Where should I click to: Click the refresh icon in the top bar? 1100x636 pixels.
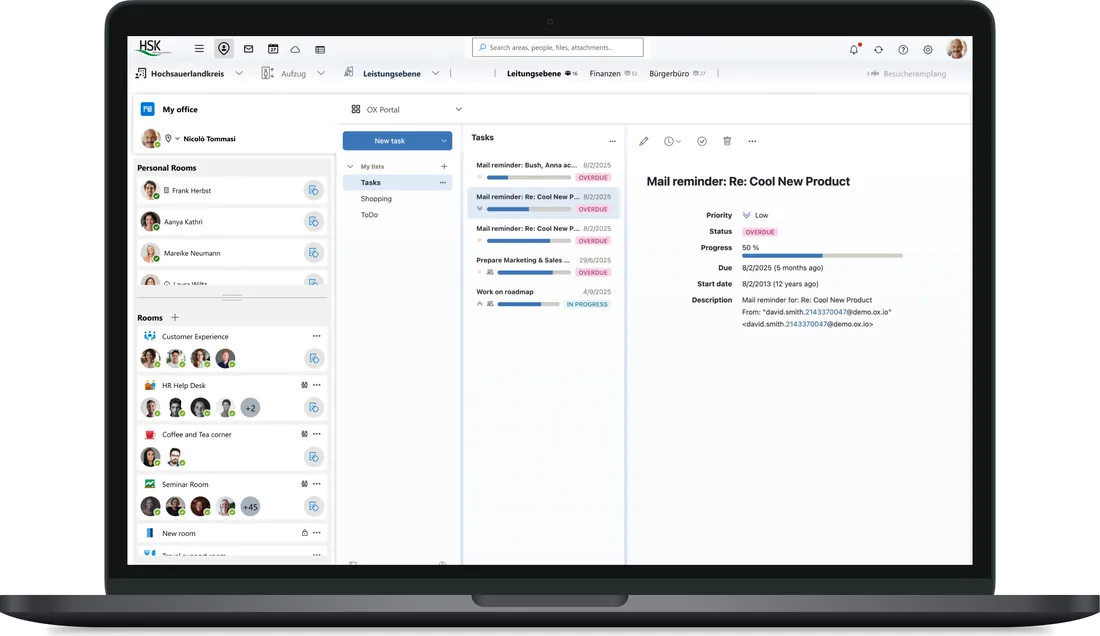[x=878, y=50]
